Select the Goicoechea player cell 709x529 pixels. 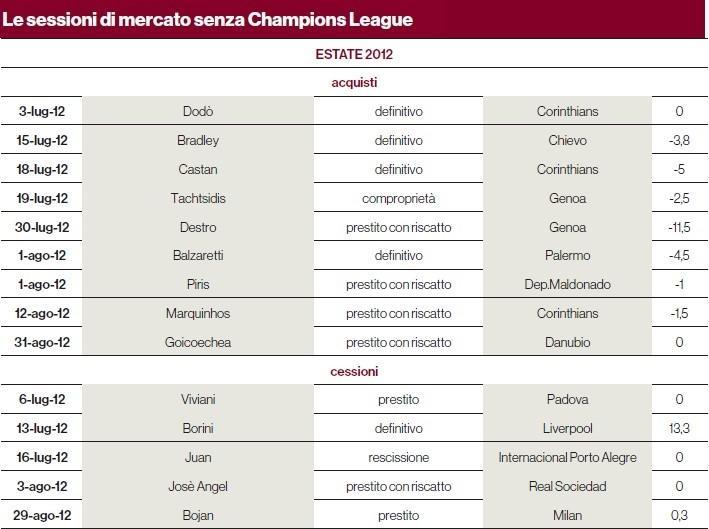[198, 342]
